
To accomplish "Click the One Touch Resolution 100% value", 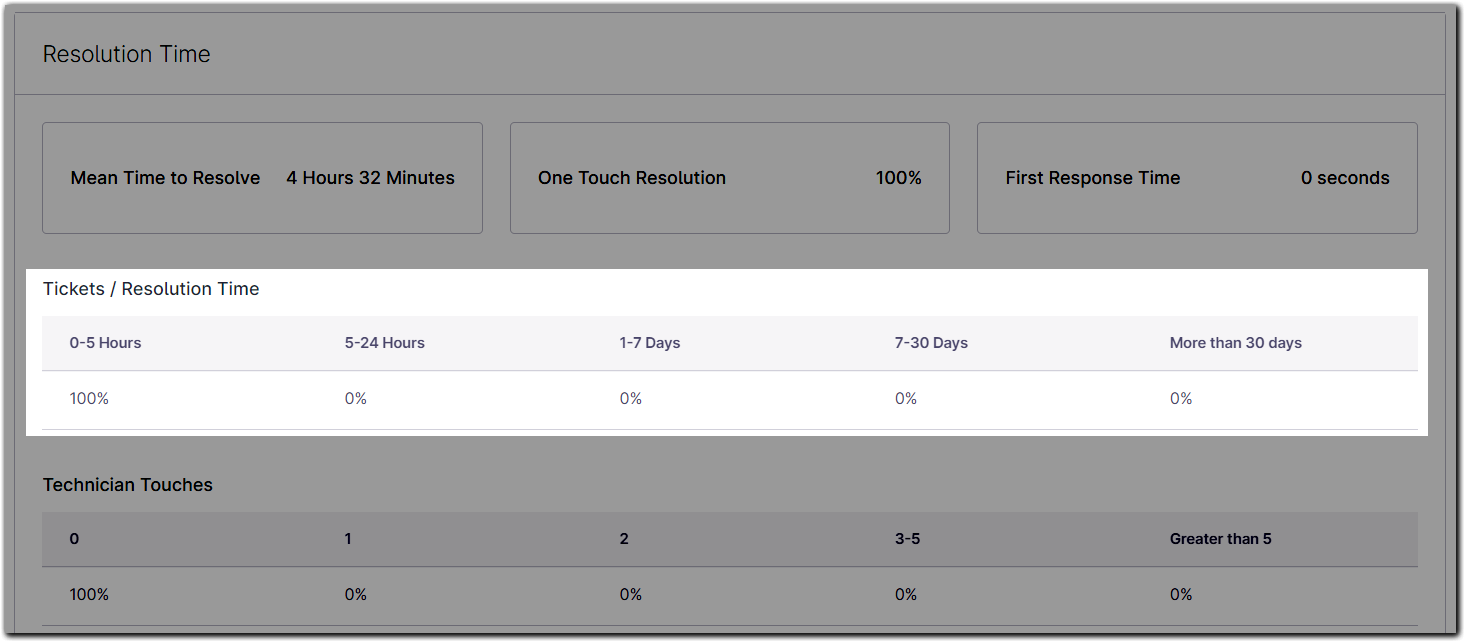I will coord(898,177).
